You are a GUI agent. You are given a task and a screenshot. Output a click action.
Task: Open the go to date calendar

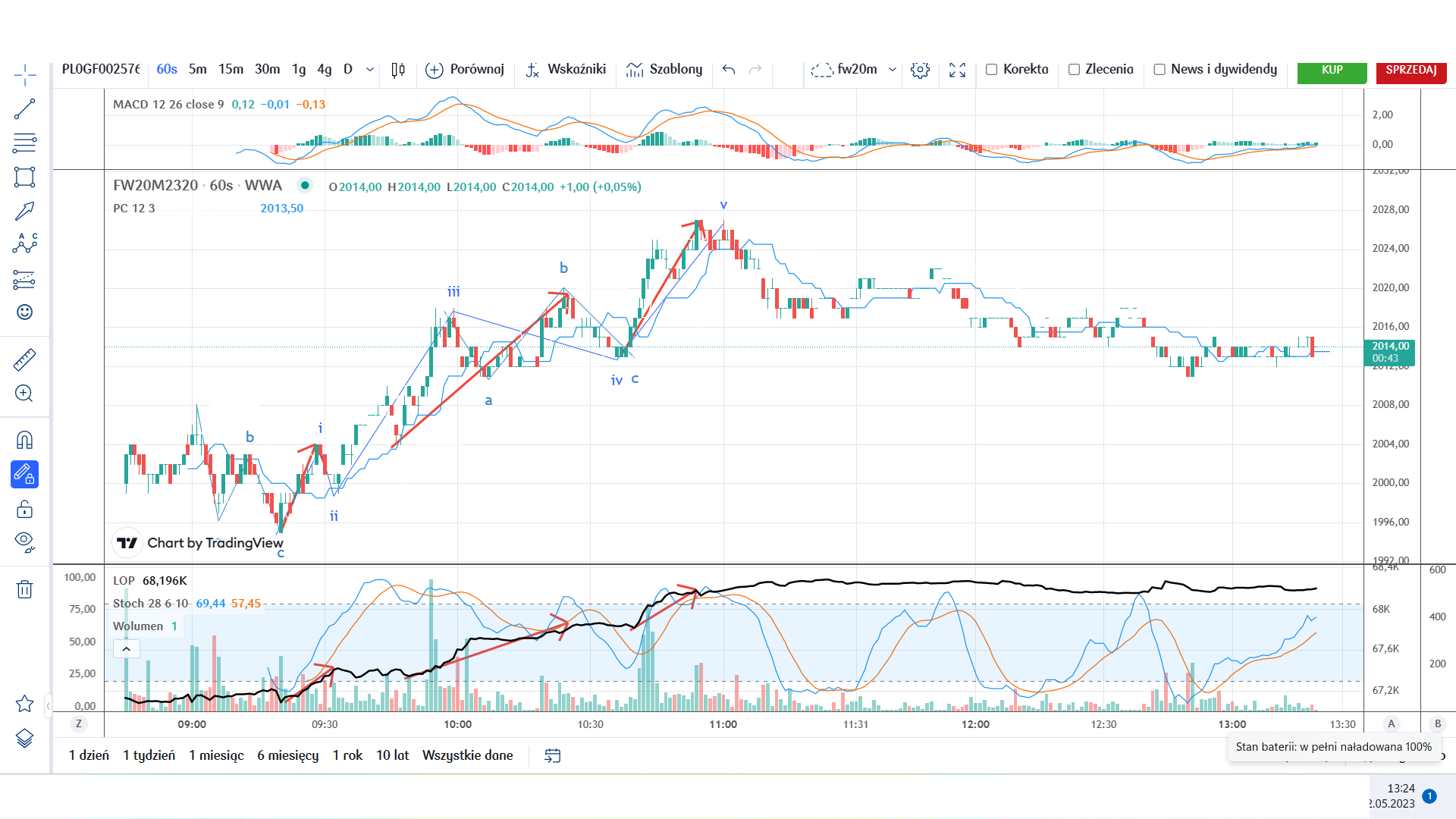point(553,755)
